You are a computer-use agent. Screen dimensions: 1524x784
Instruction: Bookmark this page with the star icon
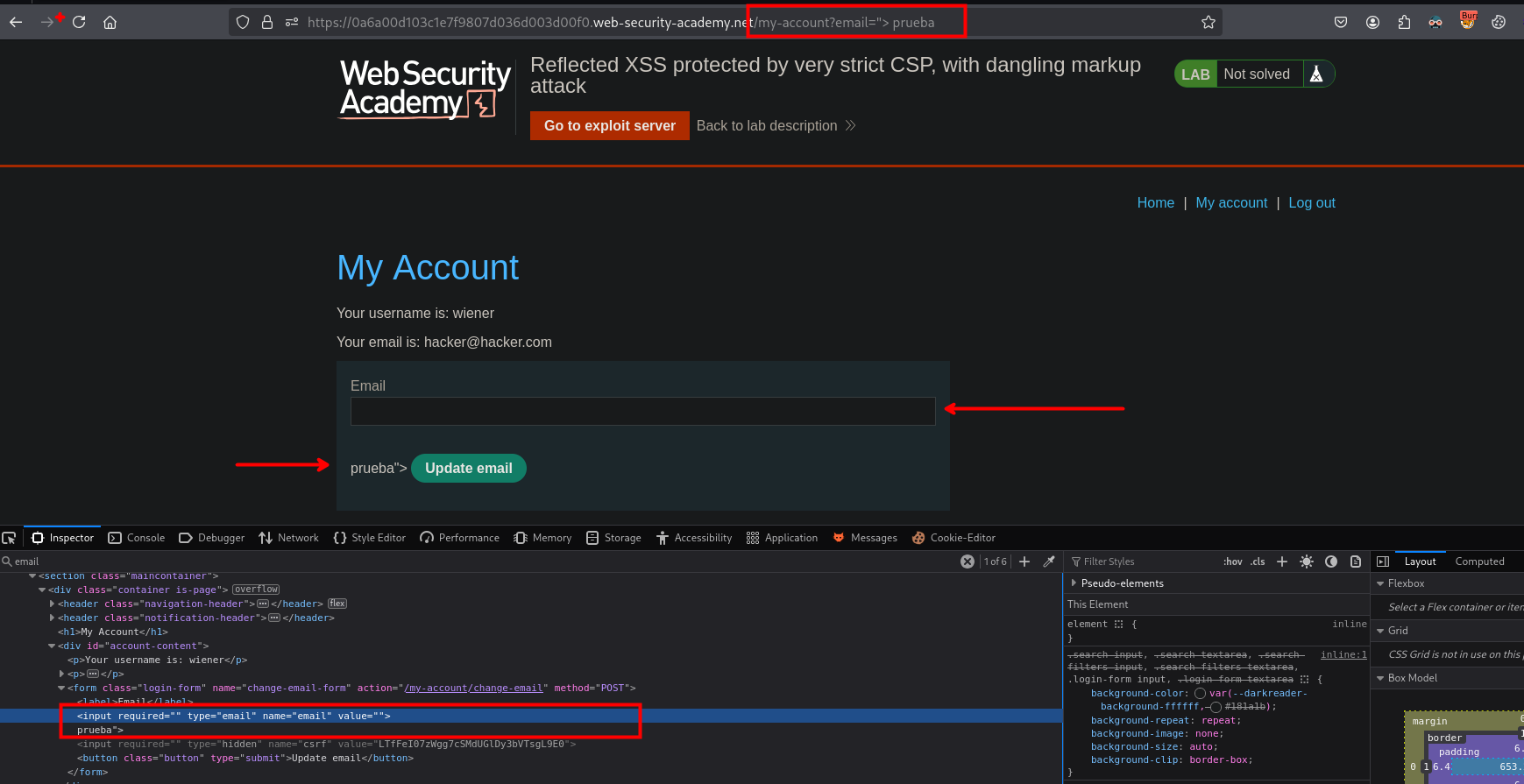pyautogui.click(x=1209, y=23)
